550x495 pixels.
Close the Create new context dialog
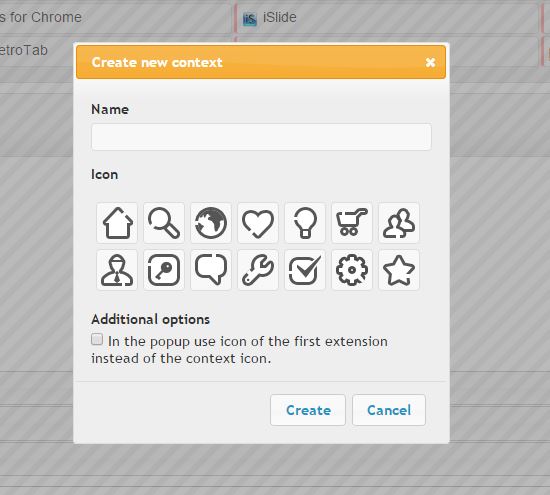[x=430, y=62]
